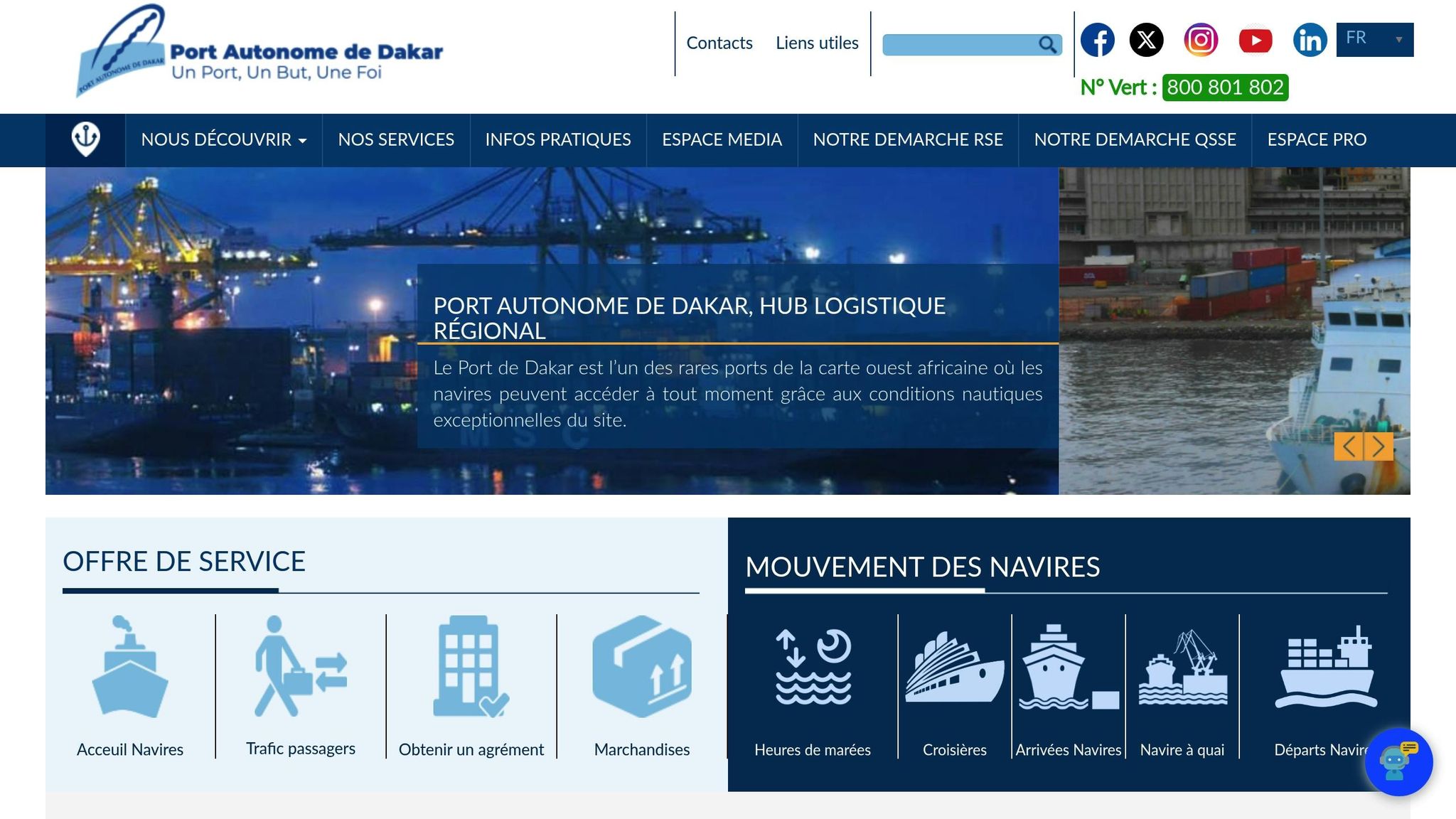The width and height of the screenshot is (1456, 819).
Task: Click the 'Un Port, Un But, Une Foi' tagline
Action: 277,73
